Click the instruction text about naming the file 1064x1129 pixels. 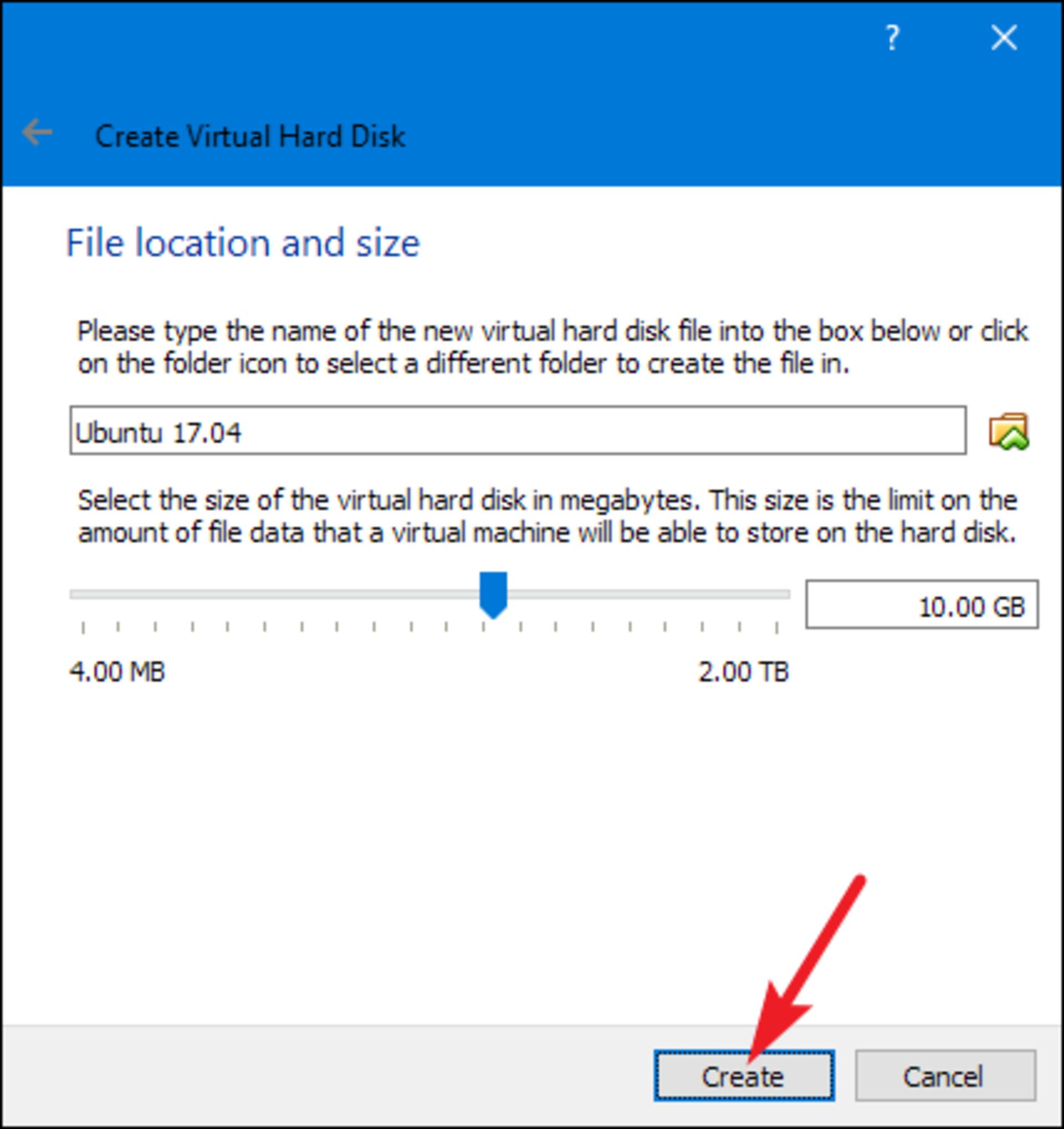553,347
